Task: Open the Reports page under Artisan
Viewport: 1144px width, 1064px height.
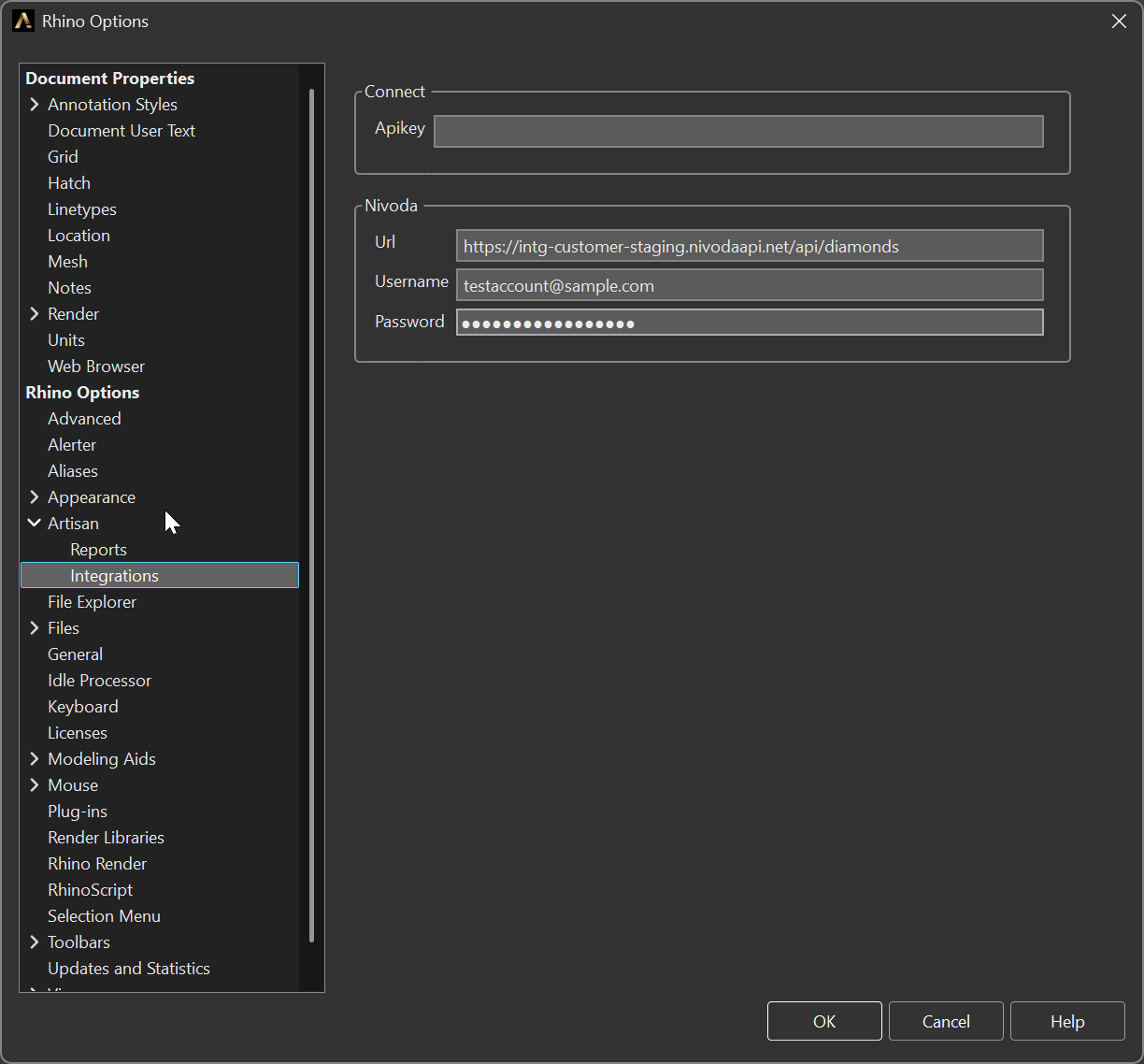Action: point(98,549)
